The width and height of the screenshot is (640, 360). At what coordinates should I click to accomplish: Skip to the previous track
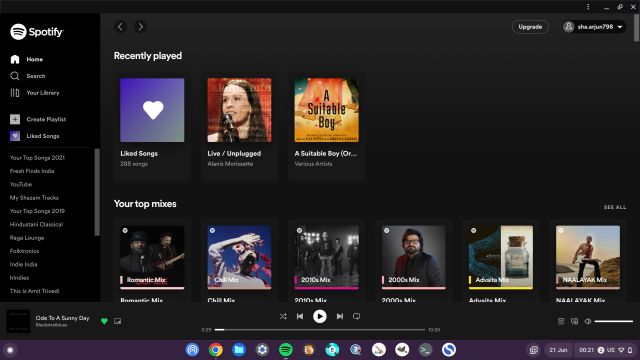(300, 316)
